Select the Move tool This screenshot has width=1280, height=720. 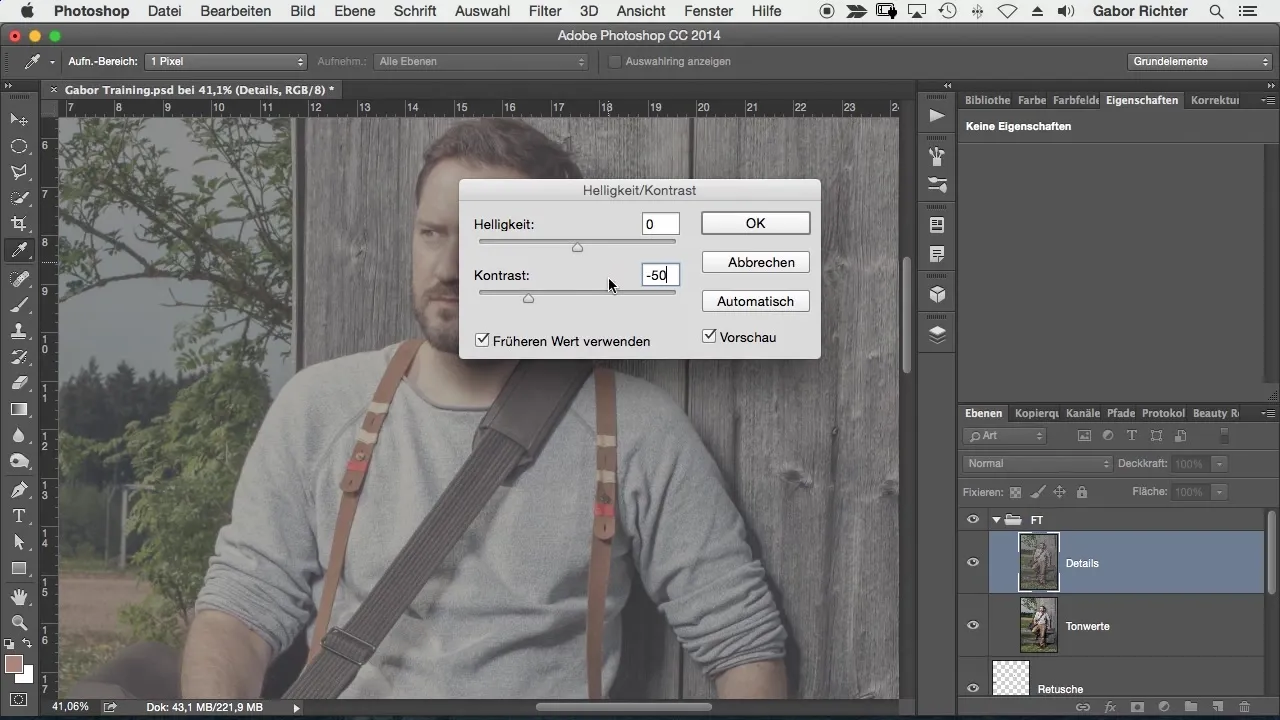coord(19,120)
